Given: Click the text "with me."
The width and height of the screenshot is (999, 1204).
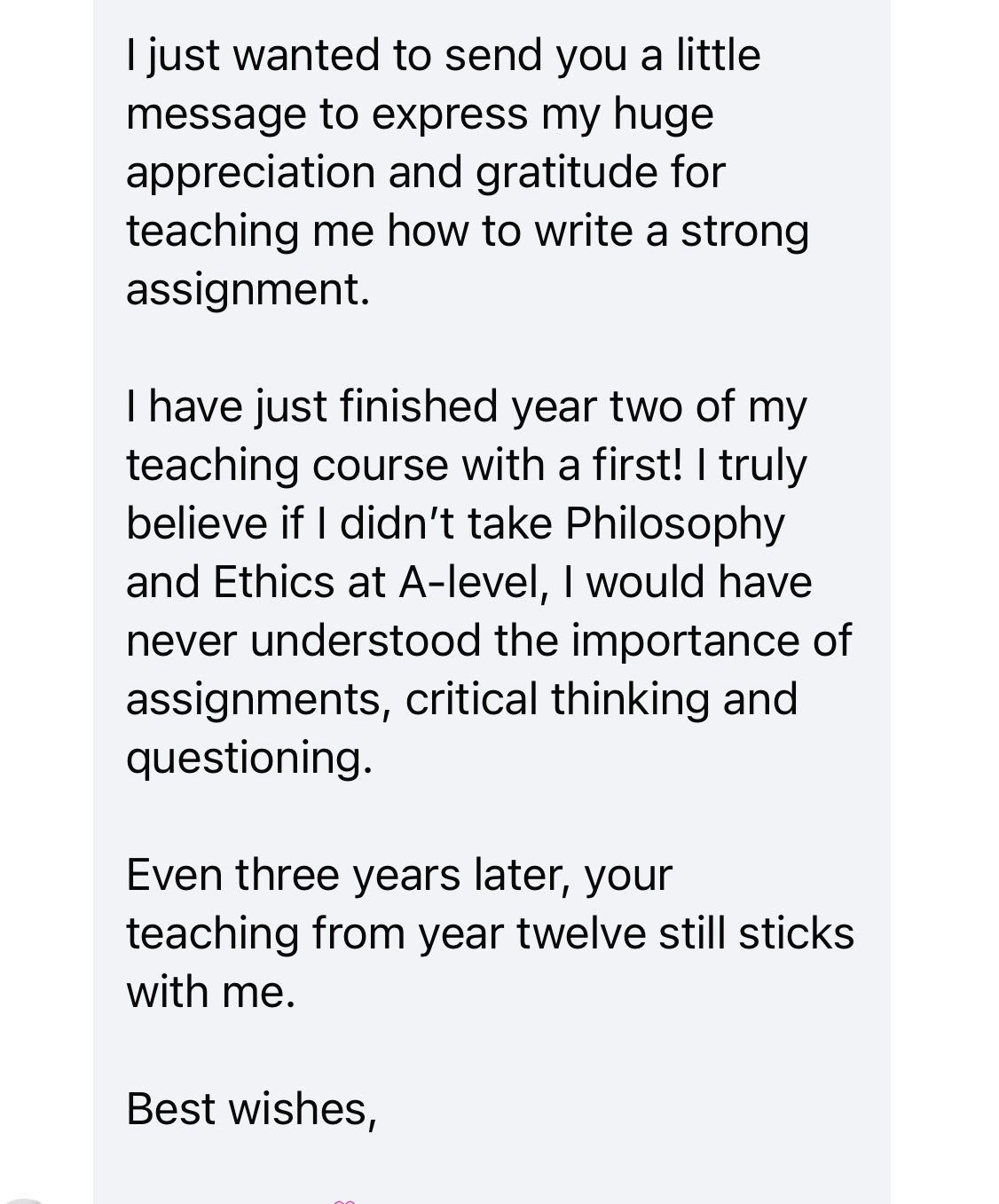Looking at the screenshot, I should tap(210, 992).
